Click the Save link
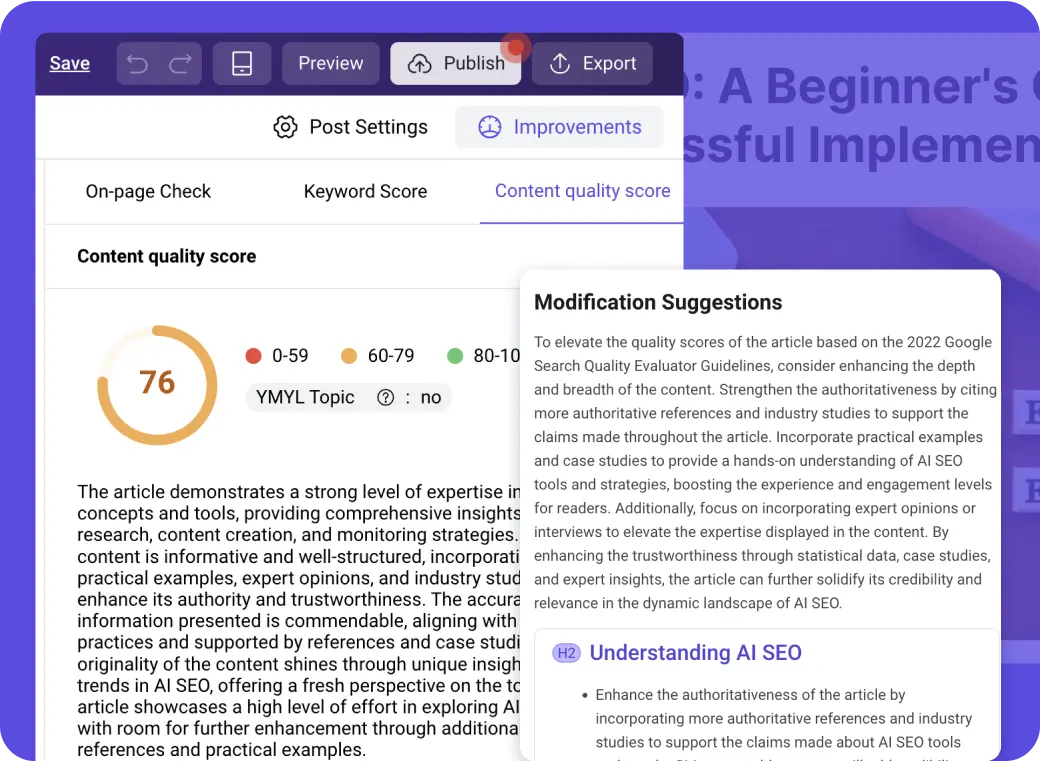The width and height of the screenshot is (1040, 761). pos(70,63)
